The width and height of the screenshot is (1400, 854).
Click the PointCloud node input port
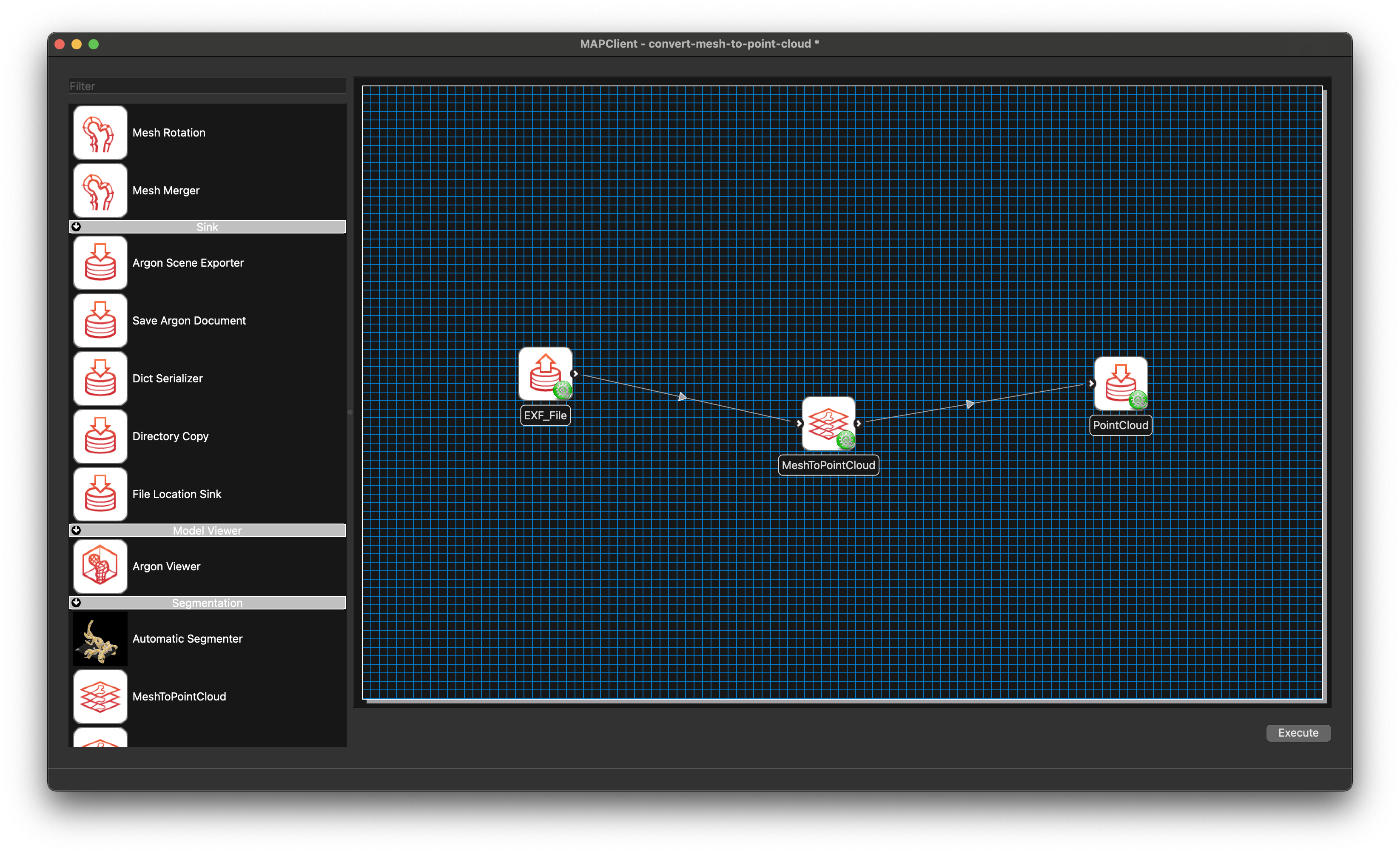click(1092, 384)
